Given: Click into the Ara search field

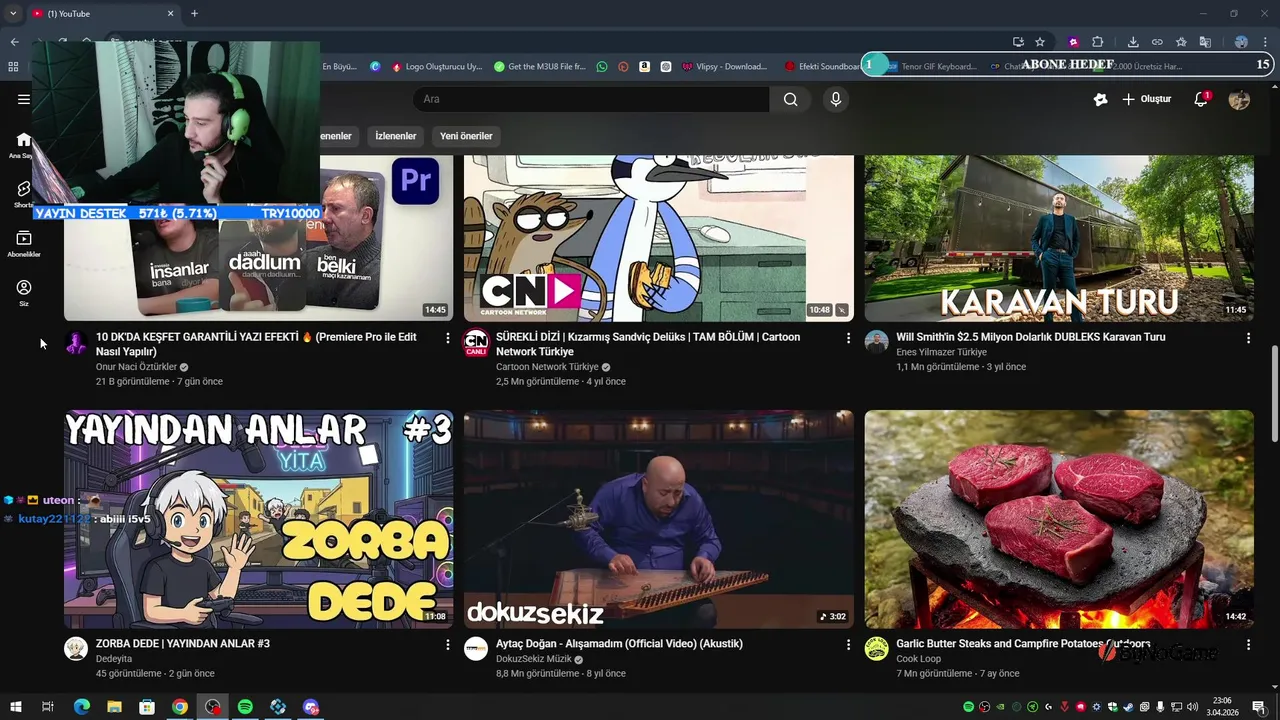Looking at the screenshot, I should 591,99.
